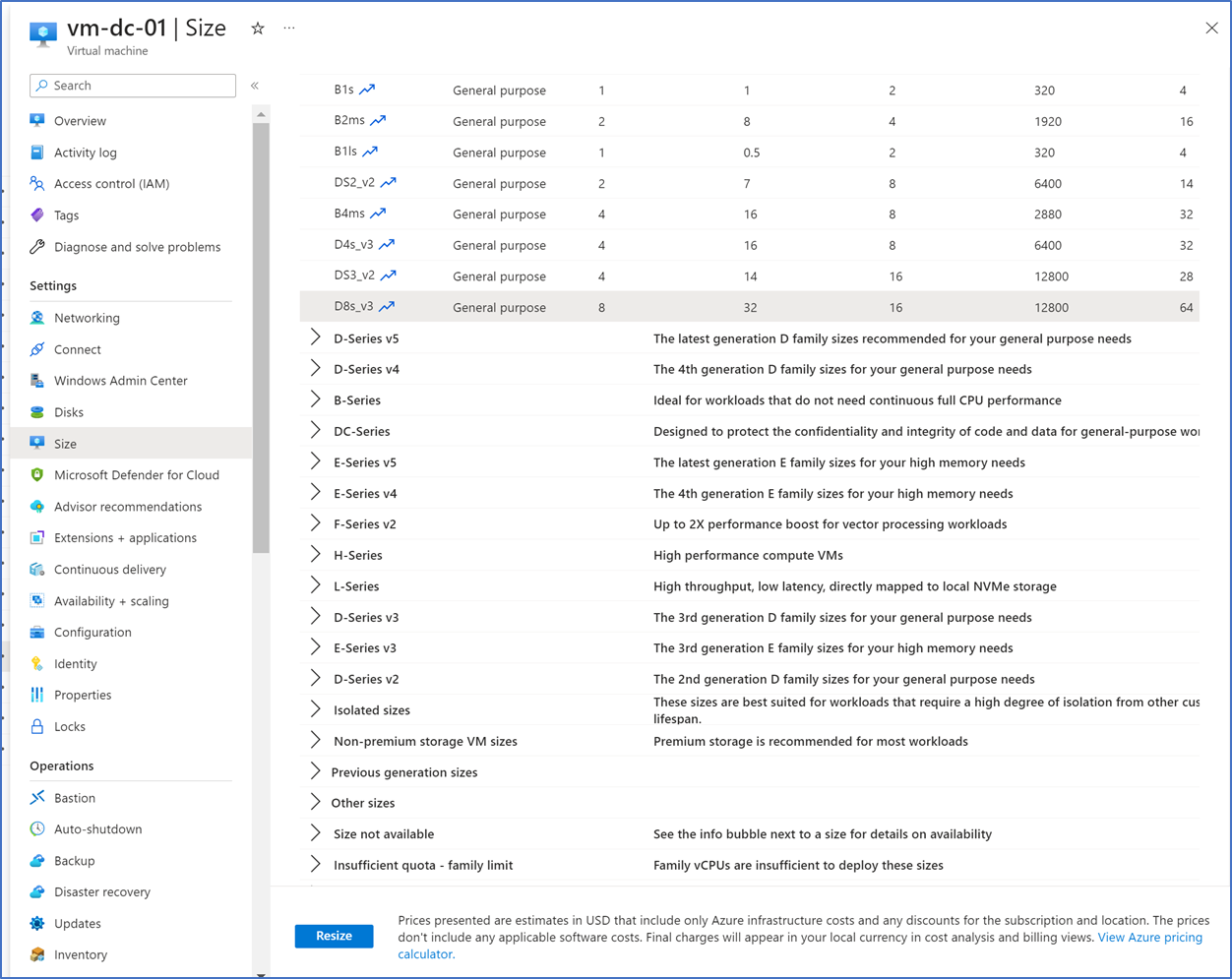1232x979 pixels.
Task: Expand the E-Series v5 group
Action: coord(315,461)
